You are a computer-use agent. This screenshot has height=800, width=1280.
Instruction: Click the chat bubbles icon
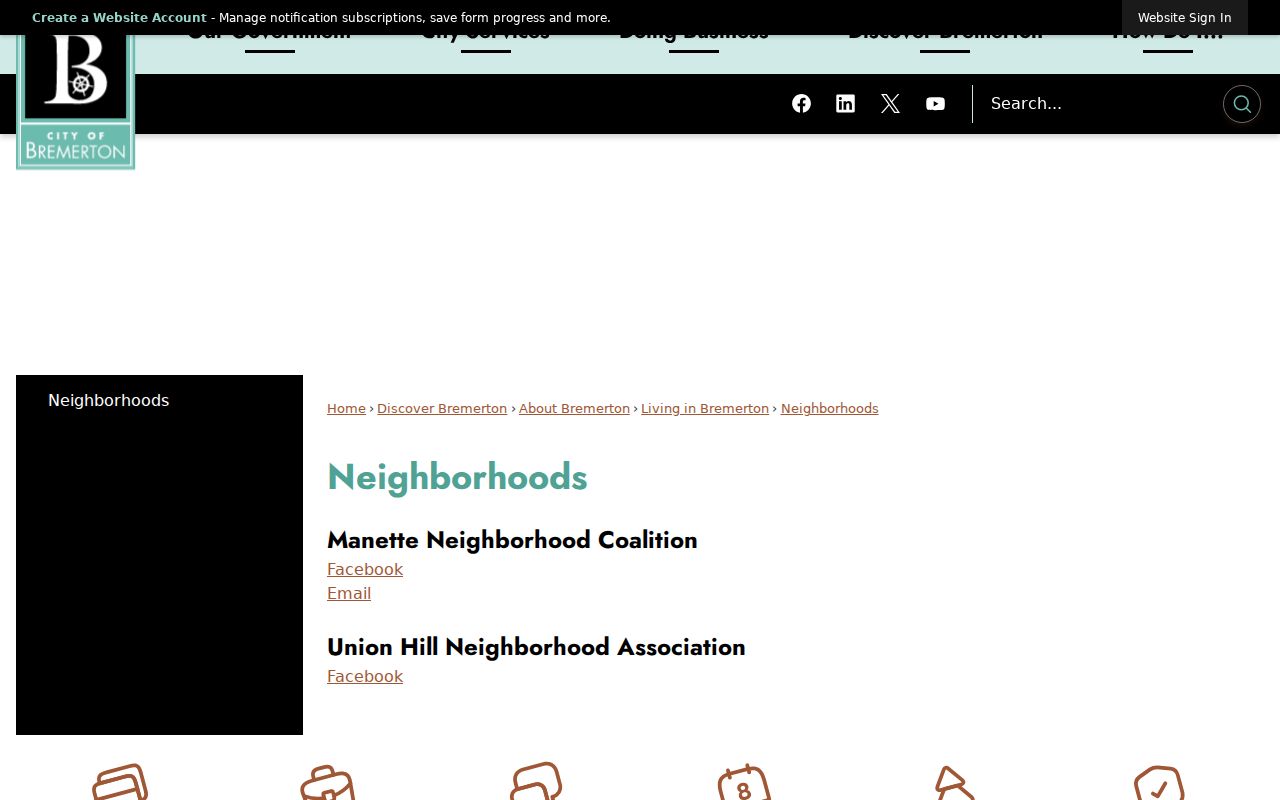pyautogui.click(x=536, y=782)
